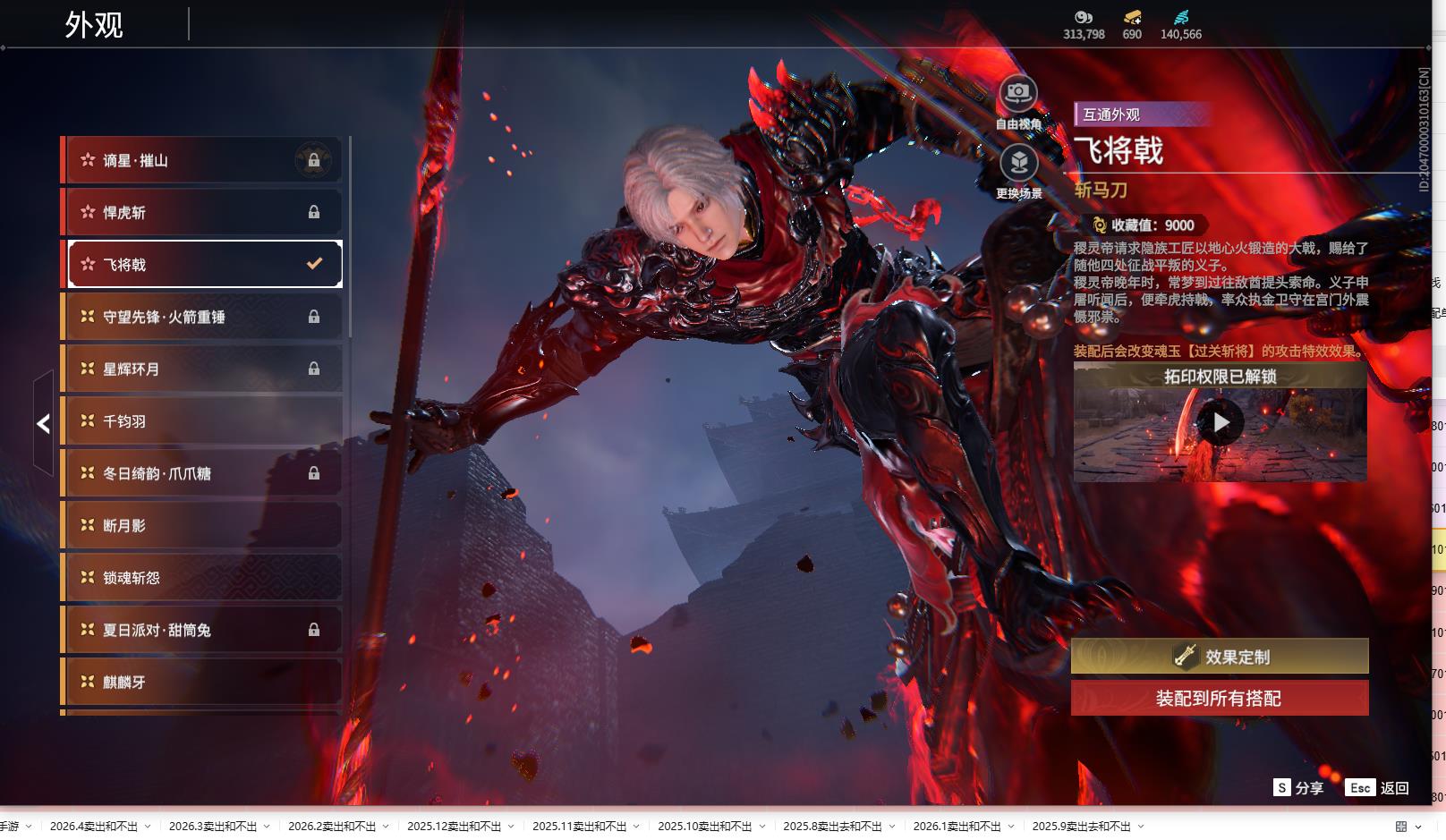
Task: Open dropdown on 2025.12卖出和不出 sheet tab
Action: [x=511, y=827]
